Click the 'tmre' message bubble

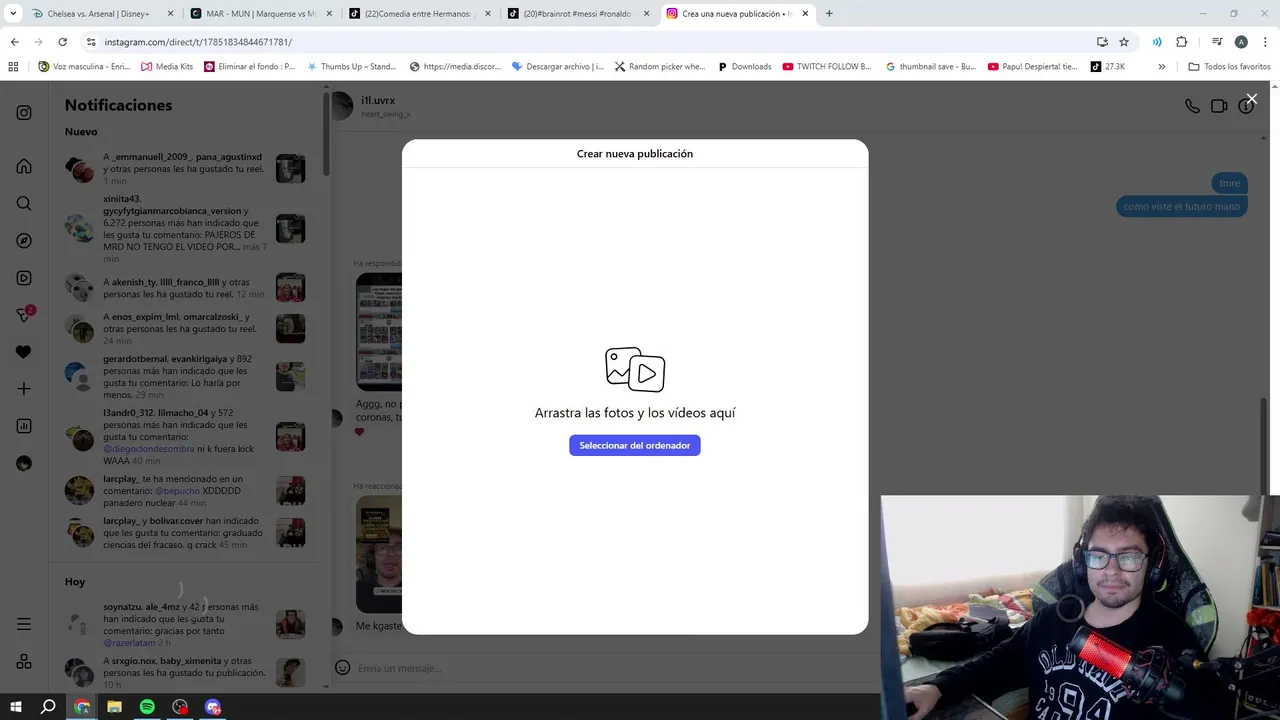click(1229, 183)
